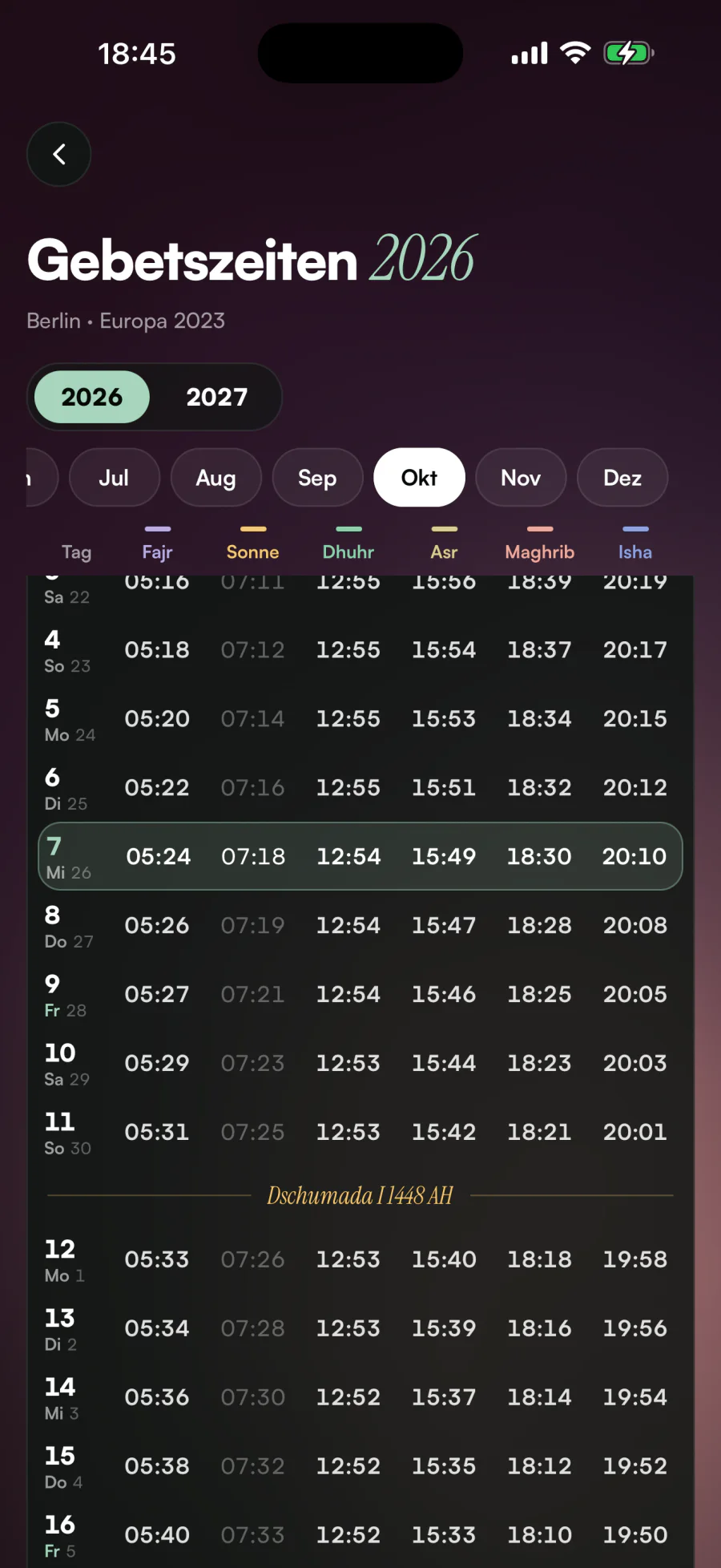This screenshot has width=721, height=1568.
Task: Tap Dhuhr time 12:53 on day 10
Action: click(x=348, y=1063)
